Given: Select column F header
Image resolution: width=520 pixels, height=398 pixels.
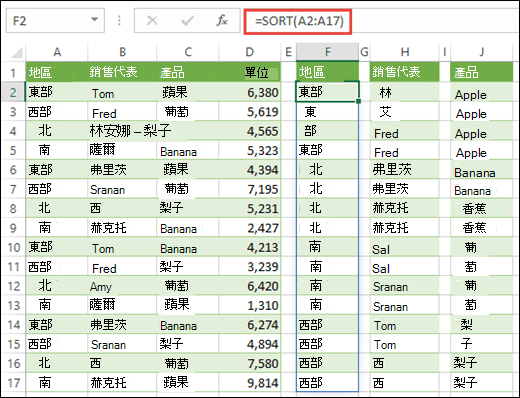Looking at the screenshot, I should point(328,52).
